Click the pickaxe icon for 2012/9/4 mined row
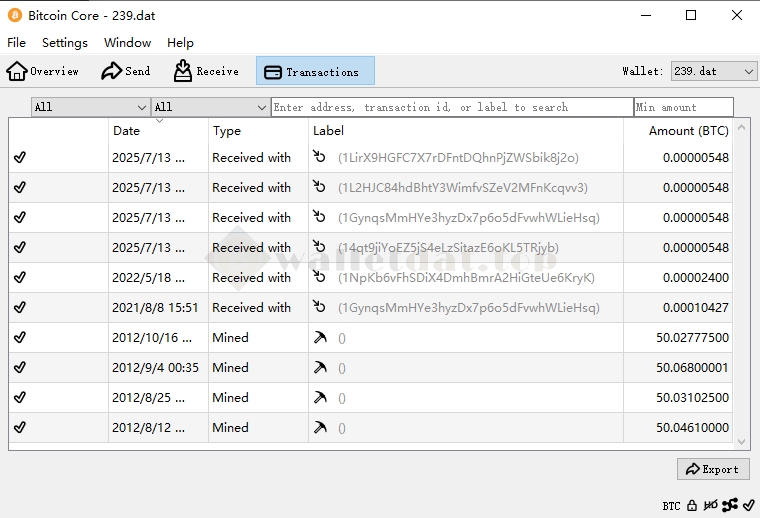760x518 pixels. tap(320, 368)
